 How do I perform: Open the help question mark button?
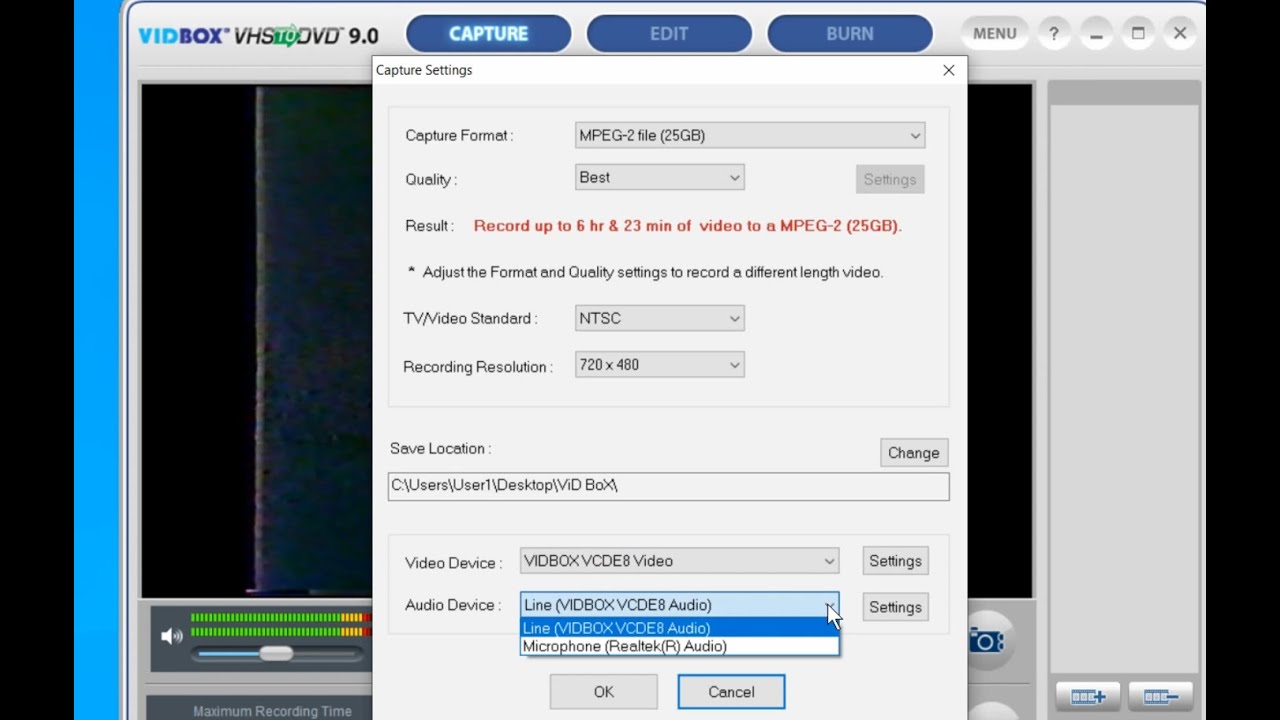[x=1053, y=33]
